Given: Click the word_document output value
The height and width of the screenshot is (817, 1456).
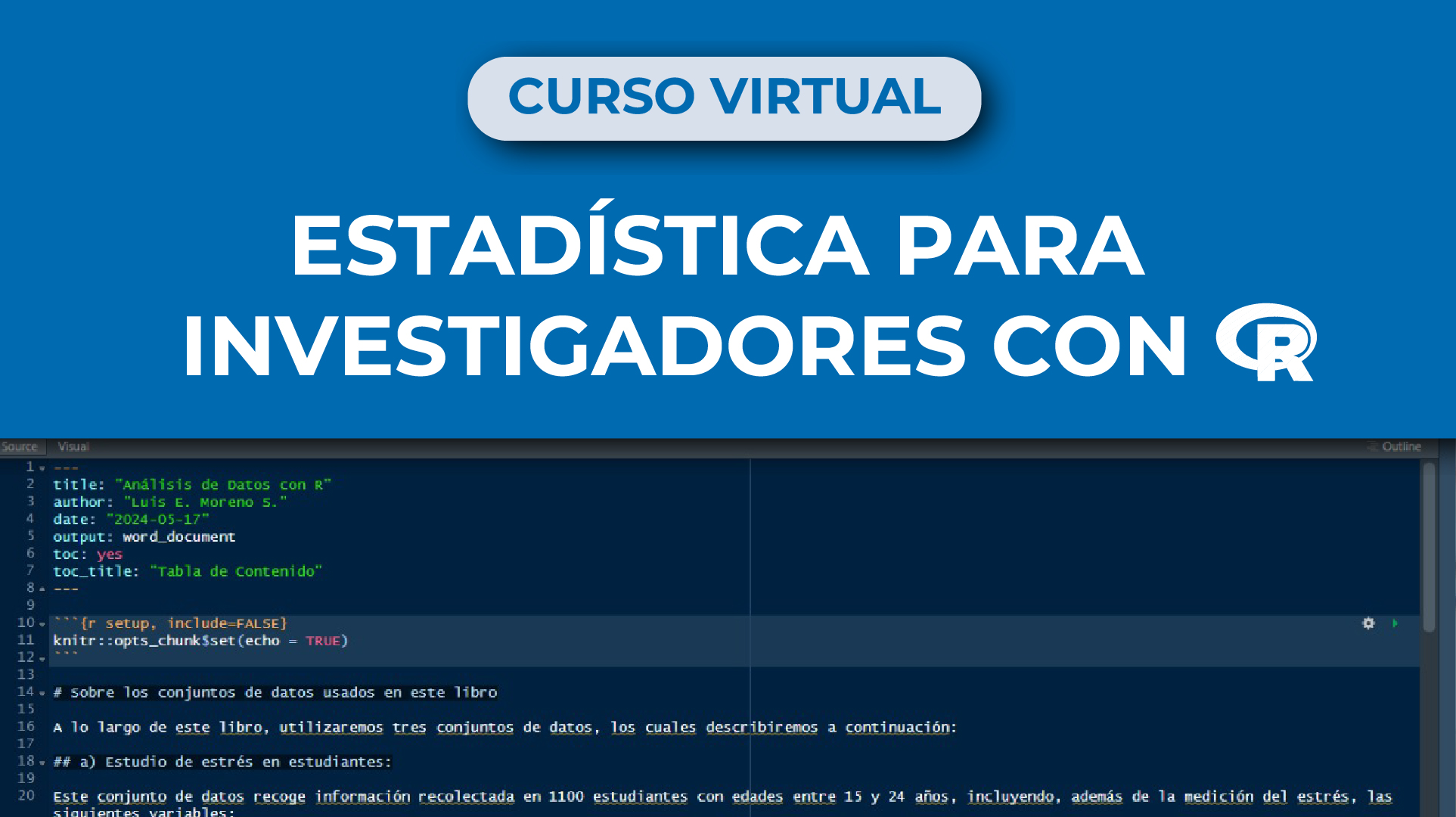Looking at the screenshot, I should [179, 537].
